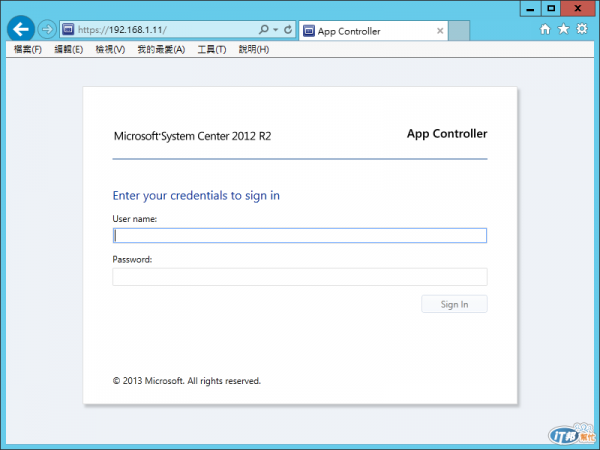Click the 'User name:' label
The image size is (600, 450).
coord(135,219)
